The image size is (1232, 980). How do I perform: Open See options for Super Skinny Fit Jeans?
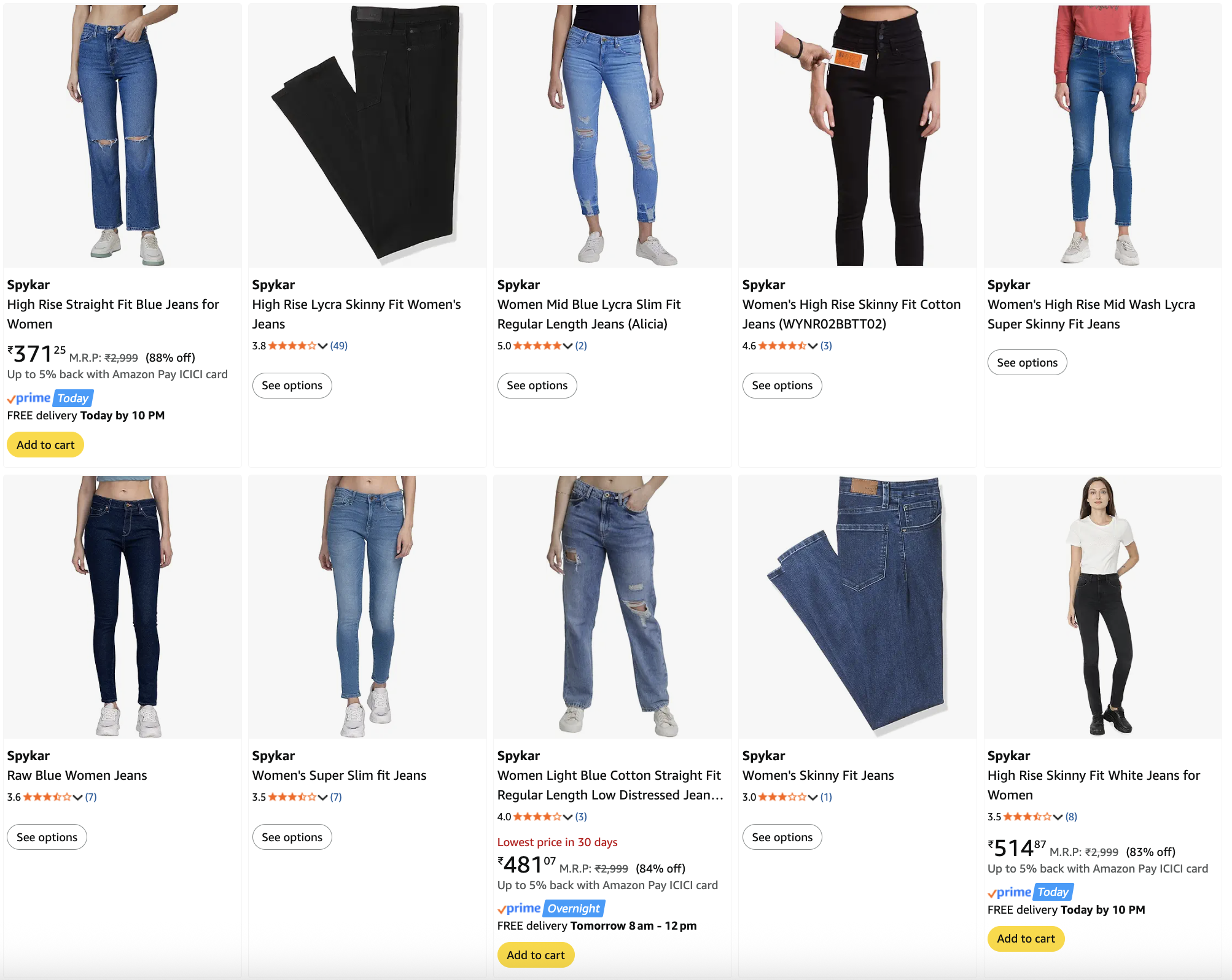click(1027, 362)
